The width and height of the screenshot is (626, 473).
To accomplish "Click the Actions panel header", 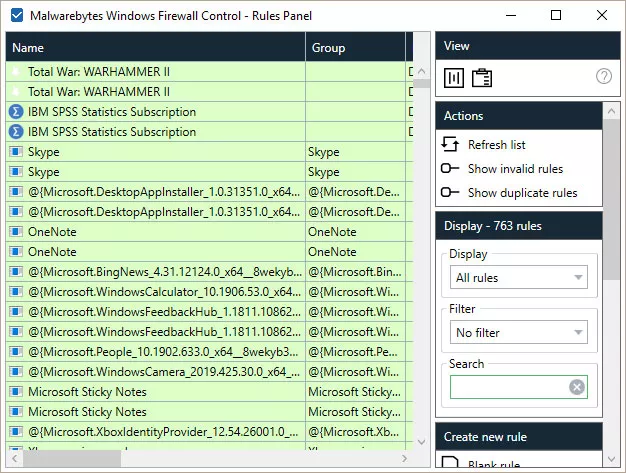I will [x=519, y=116].
